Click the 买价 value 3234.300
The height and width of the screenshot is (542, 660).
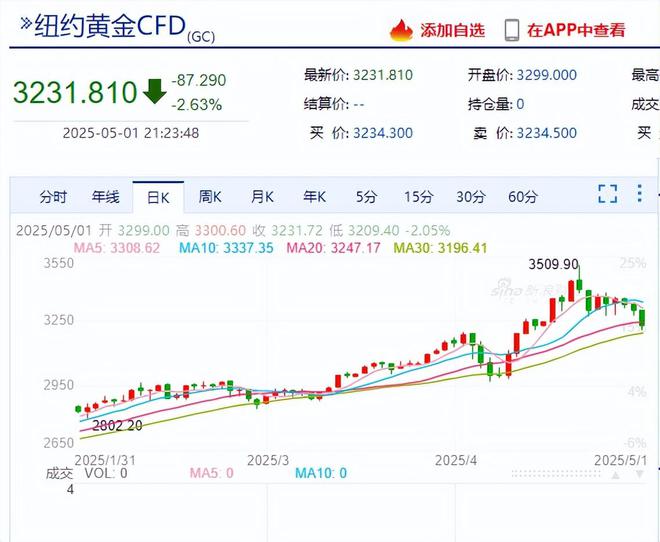tap(383, 133)
